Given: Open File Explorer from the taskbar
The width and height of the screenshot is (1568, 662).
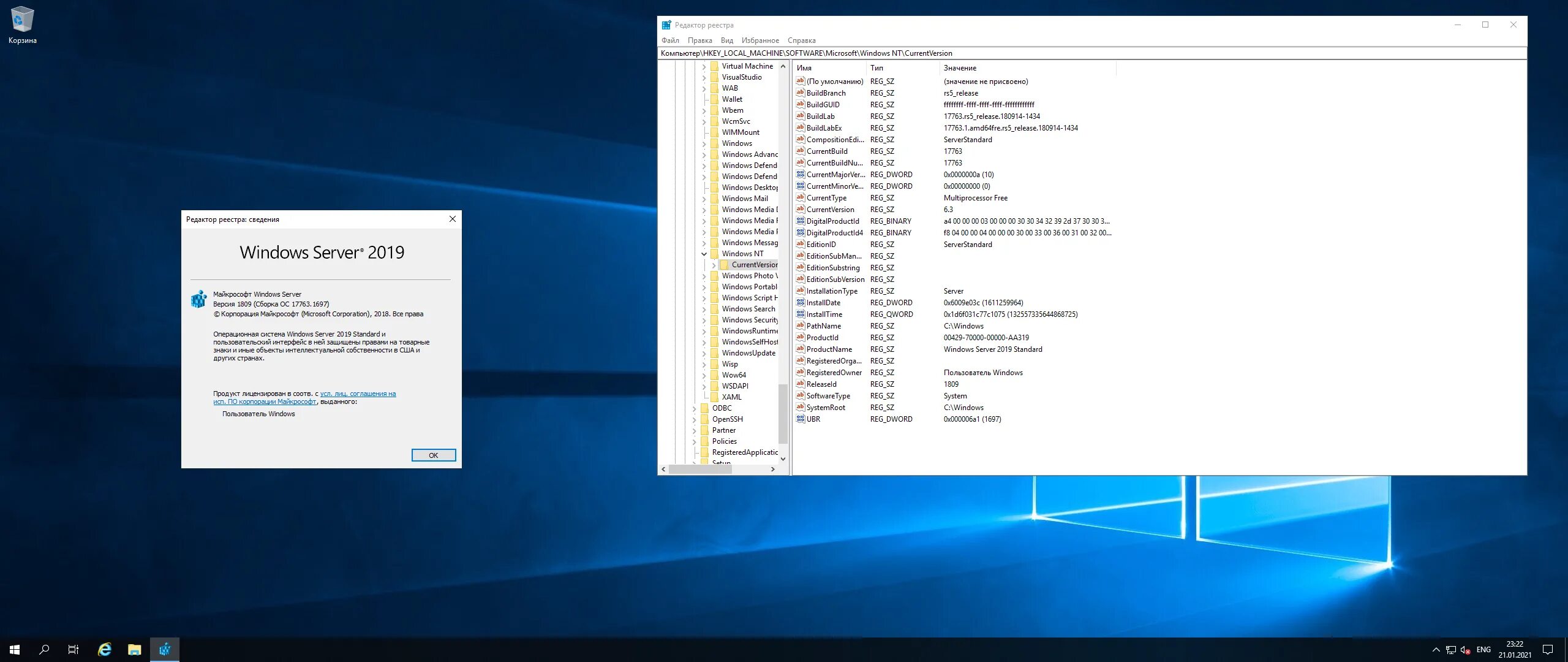Looking at the screenshot, I should click(x=135, y=650).
